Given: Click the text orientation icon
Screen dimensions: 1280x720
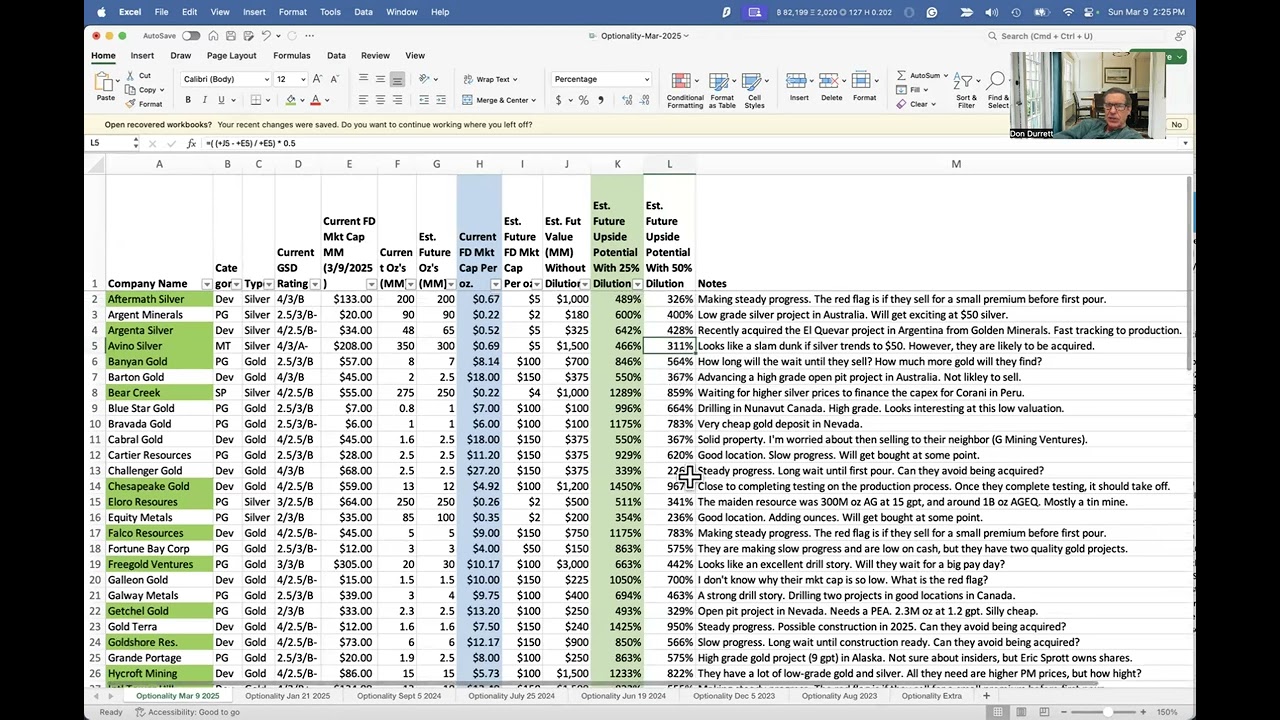Looking at the screenshot, I should [x=425, y=79].
